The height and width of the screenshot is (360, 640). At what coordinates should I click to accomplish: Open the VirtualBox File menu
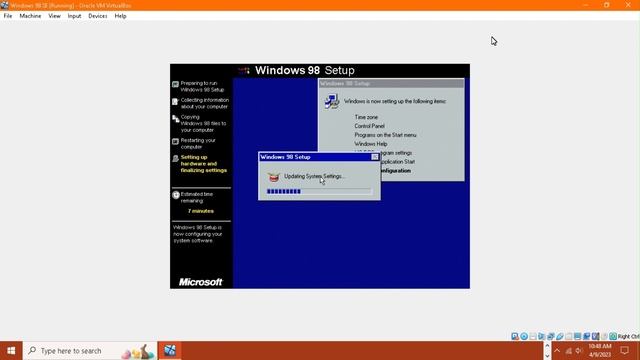tap(8, 16)
